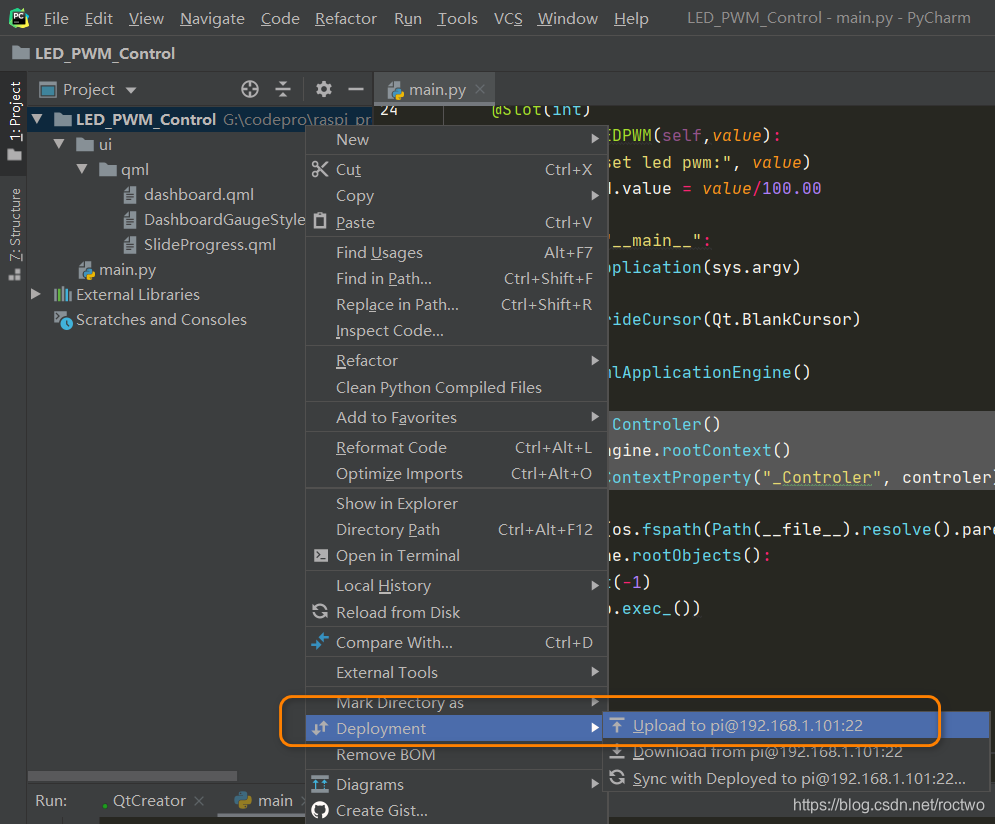
Task: Hide the Project panel with minus icon
Action: [356, 89]
